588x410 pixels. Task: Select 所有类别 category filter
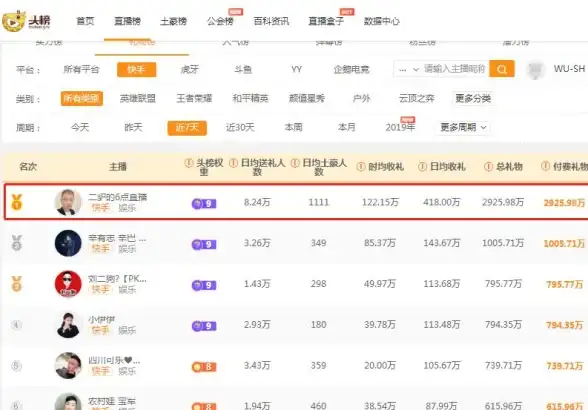pos(82,98)
